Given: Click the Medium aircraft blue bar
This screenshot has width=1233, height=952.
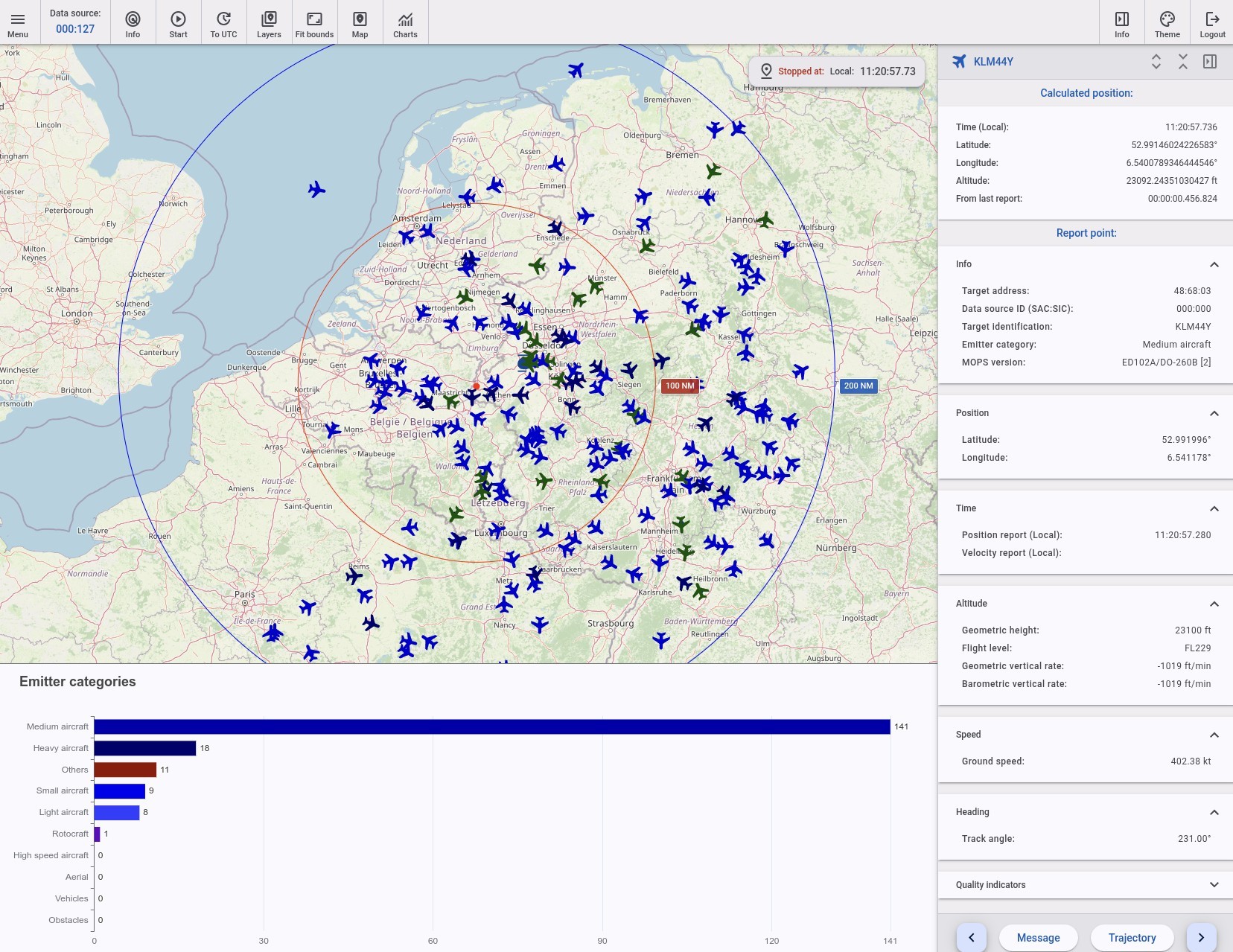Looking at the screenshot, I should tap(491, 726).
